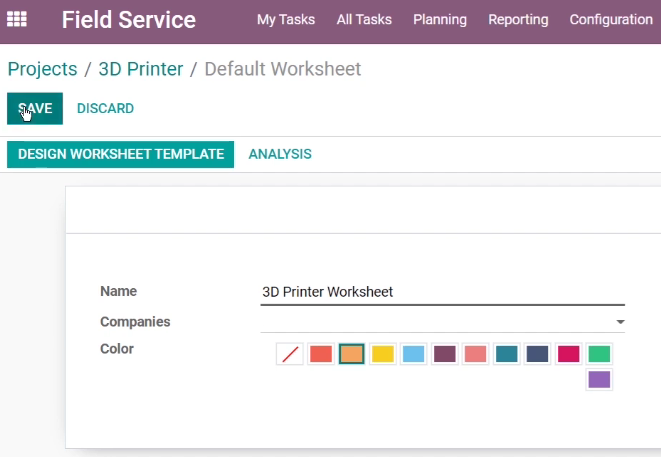Open the apps grid menu icon

click(17, 19)
